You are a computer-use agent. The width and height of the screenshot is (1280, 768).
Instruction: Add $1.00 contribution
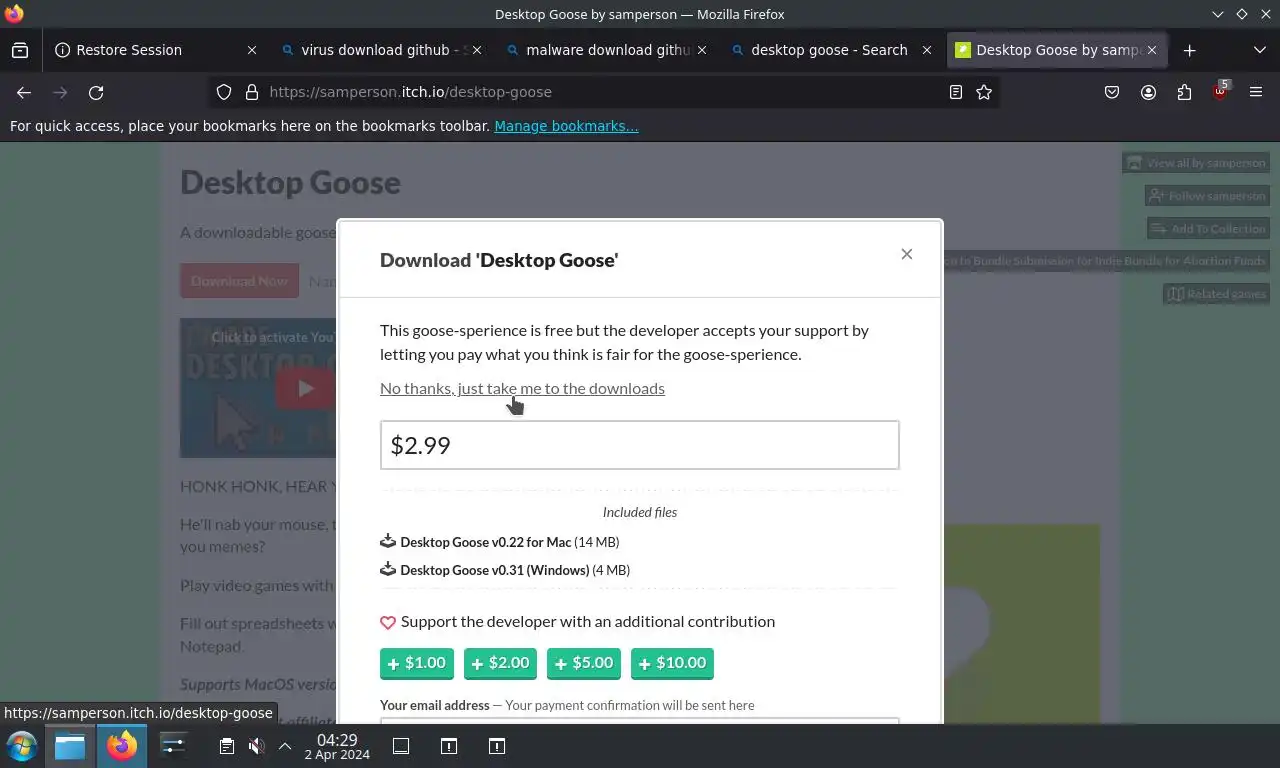[x=417, y=663]
